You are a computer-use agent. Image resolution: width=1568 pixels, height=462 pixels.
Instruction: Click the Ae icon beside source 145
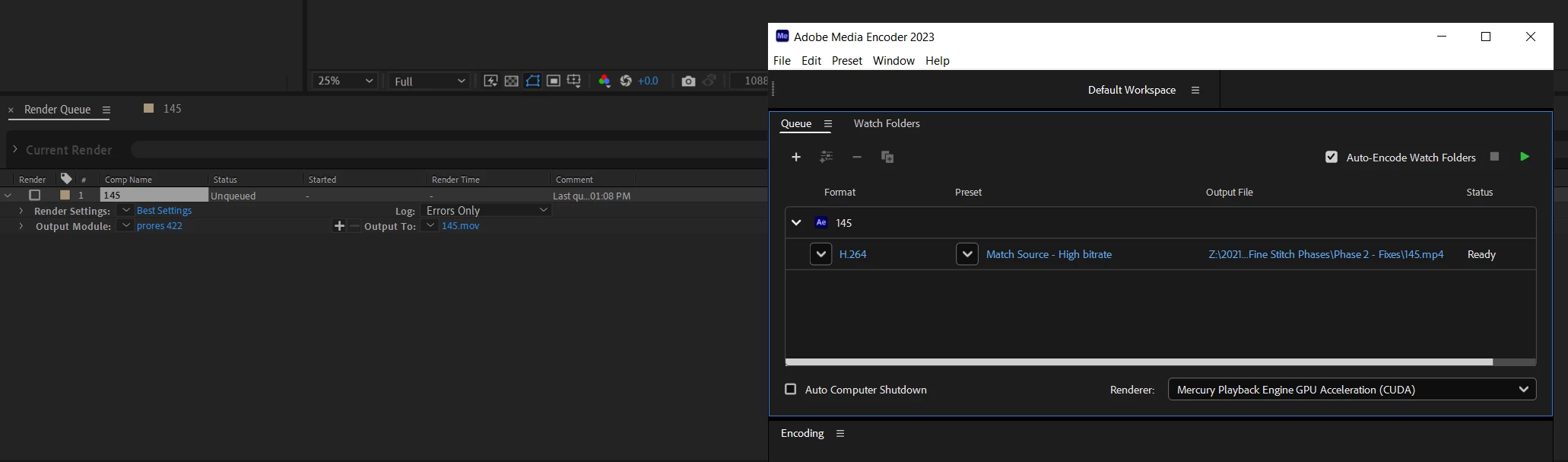coord(821,222)
